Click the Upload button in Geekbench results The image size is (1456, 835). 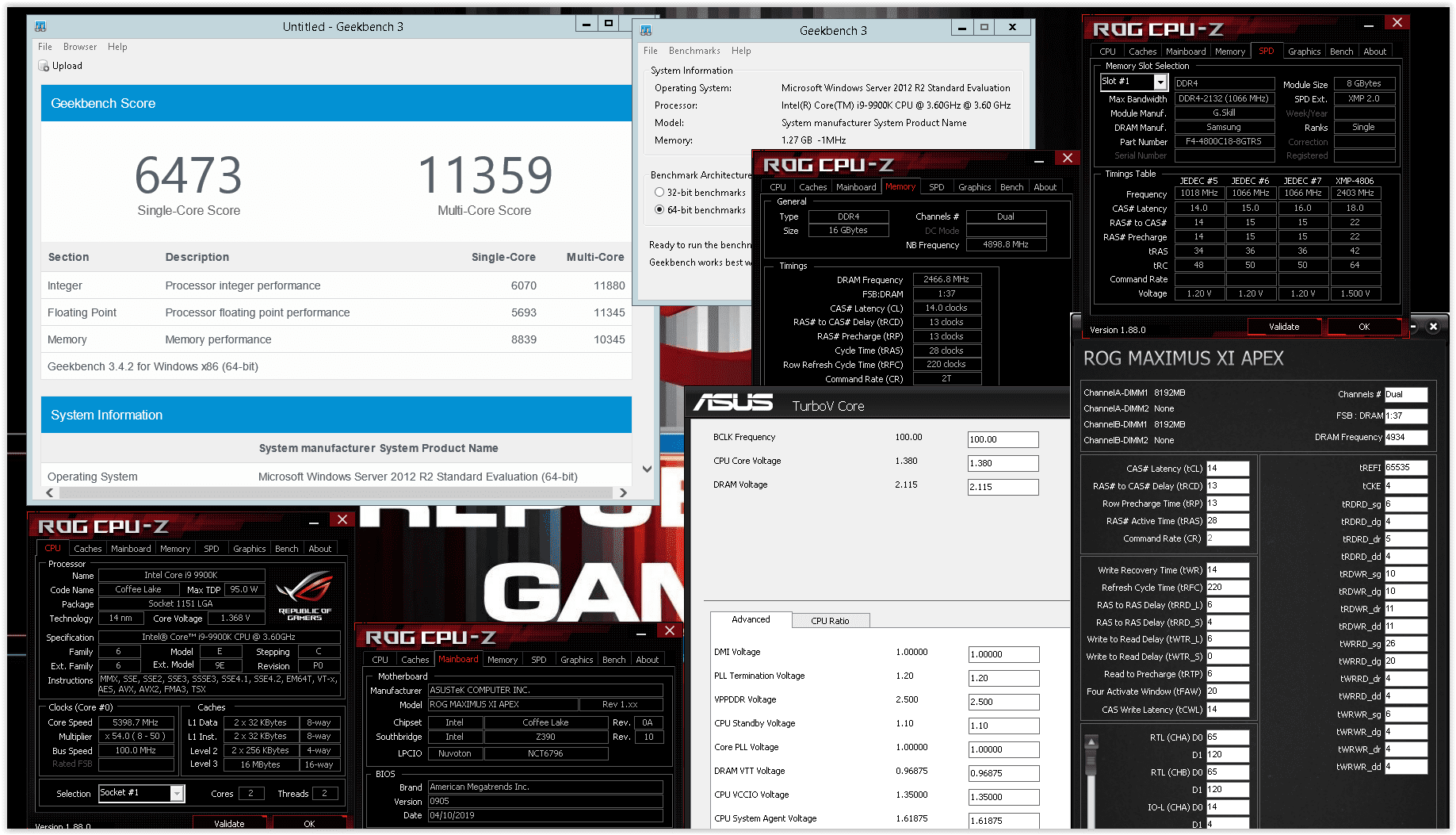tap(60, 66)
